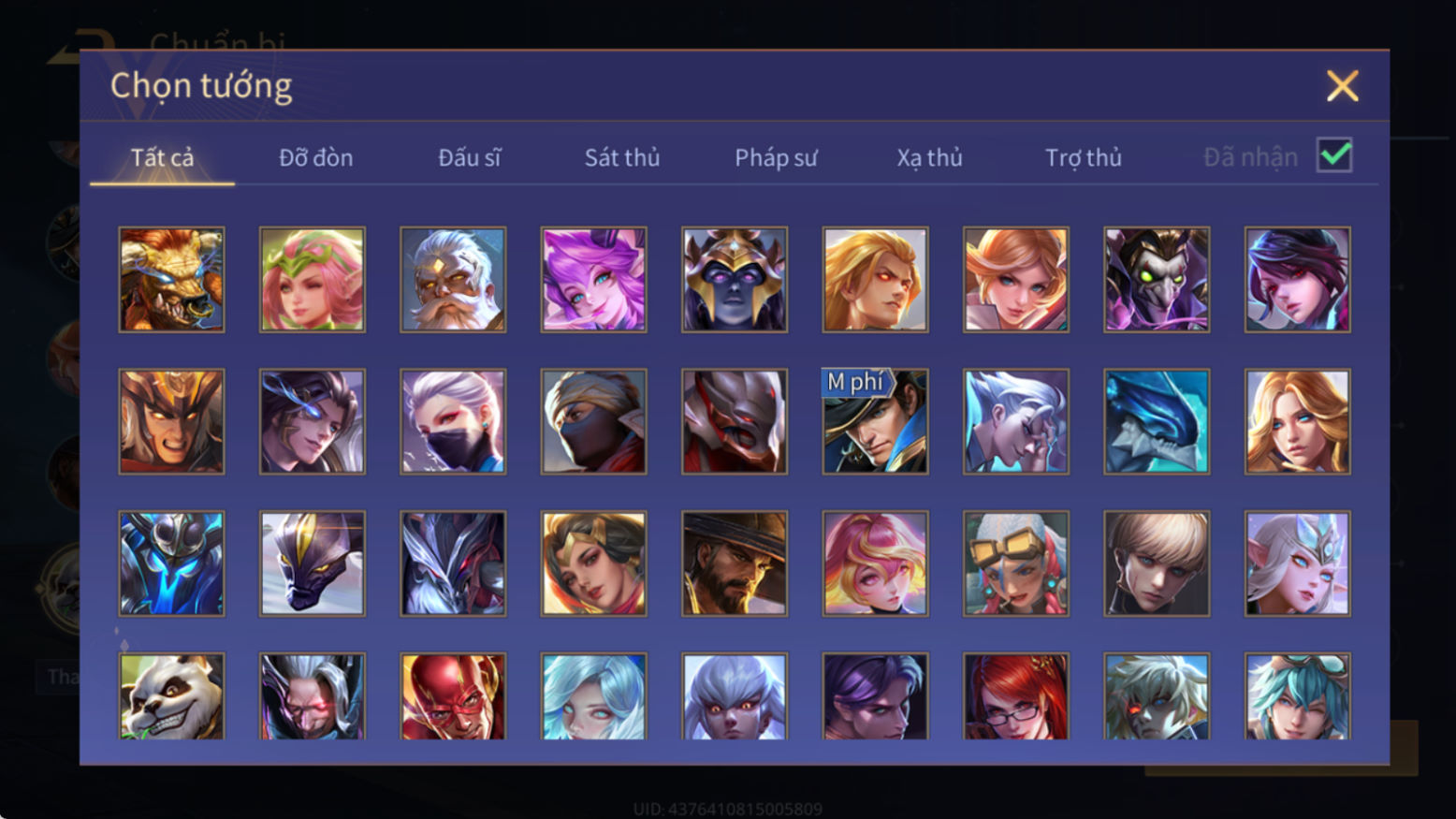Show the Sát thủ hero category
The height and width of the screenshot is (819, 1456).
tap(622, 157)
